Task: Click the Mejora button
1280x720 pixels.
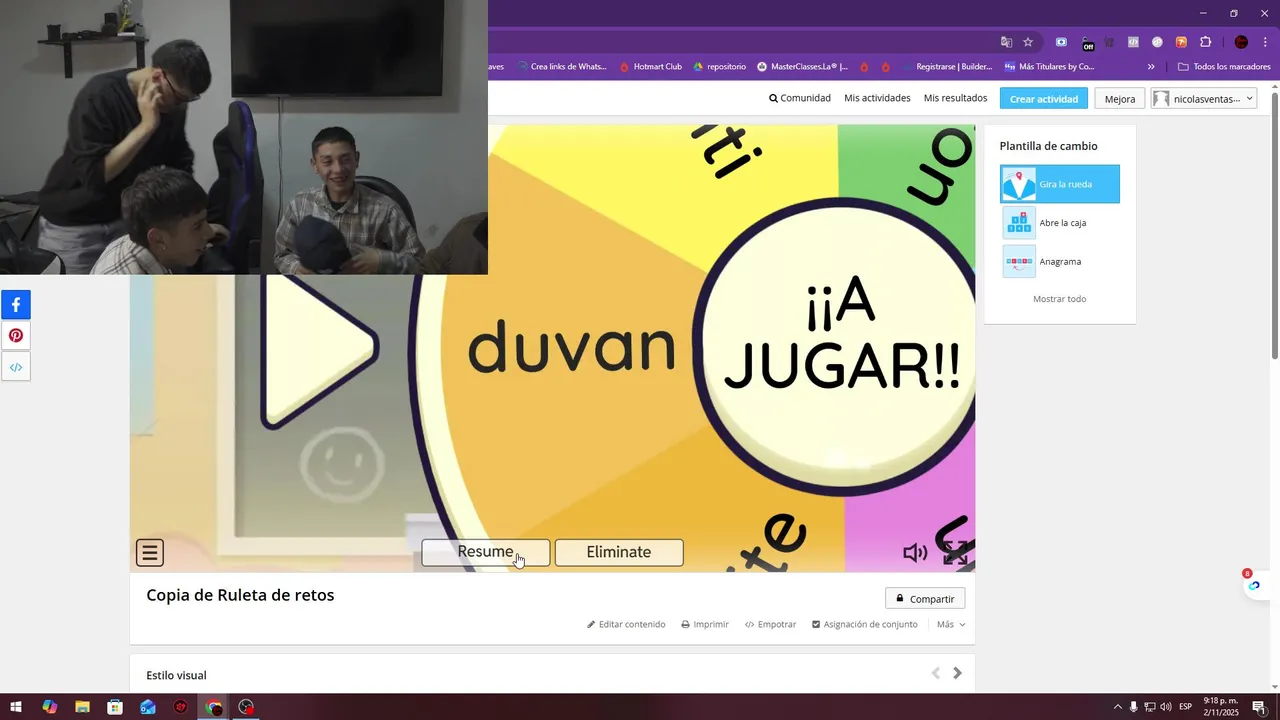Action: tap(1120, 99)
